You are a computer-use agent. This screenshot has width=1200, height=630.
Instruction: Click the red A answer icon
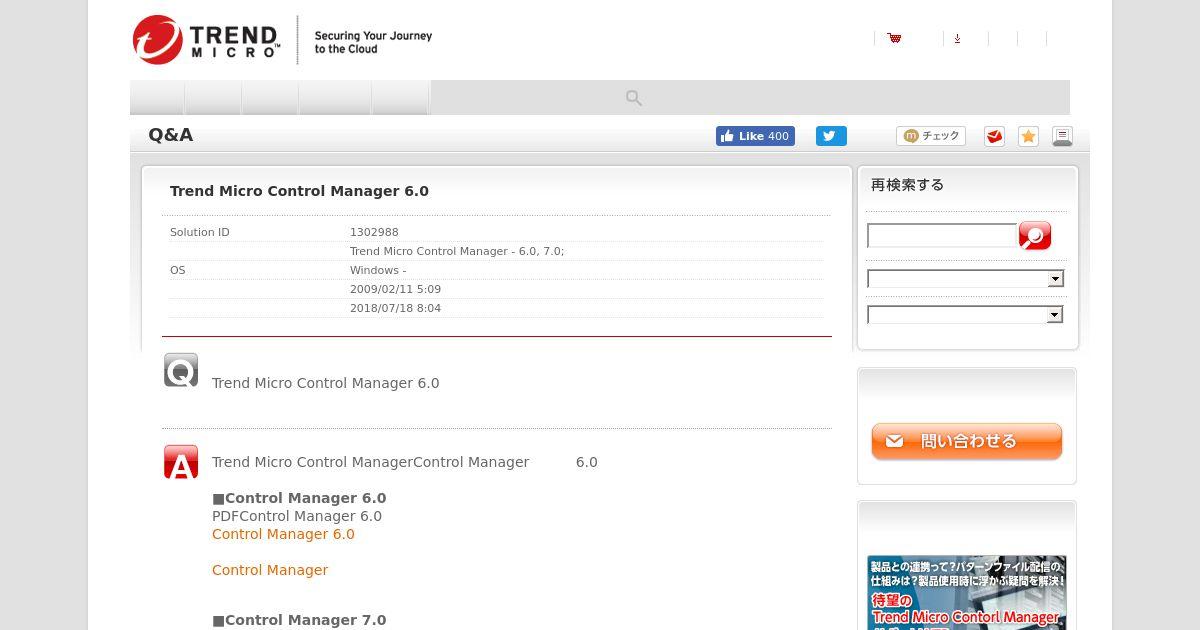(x=181, y=462)
